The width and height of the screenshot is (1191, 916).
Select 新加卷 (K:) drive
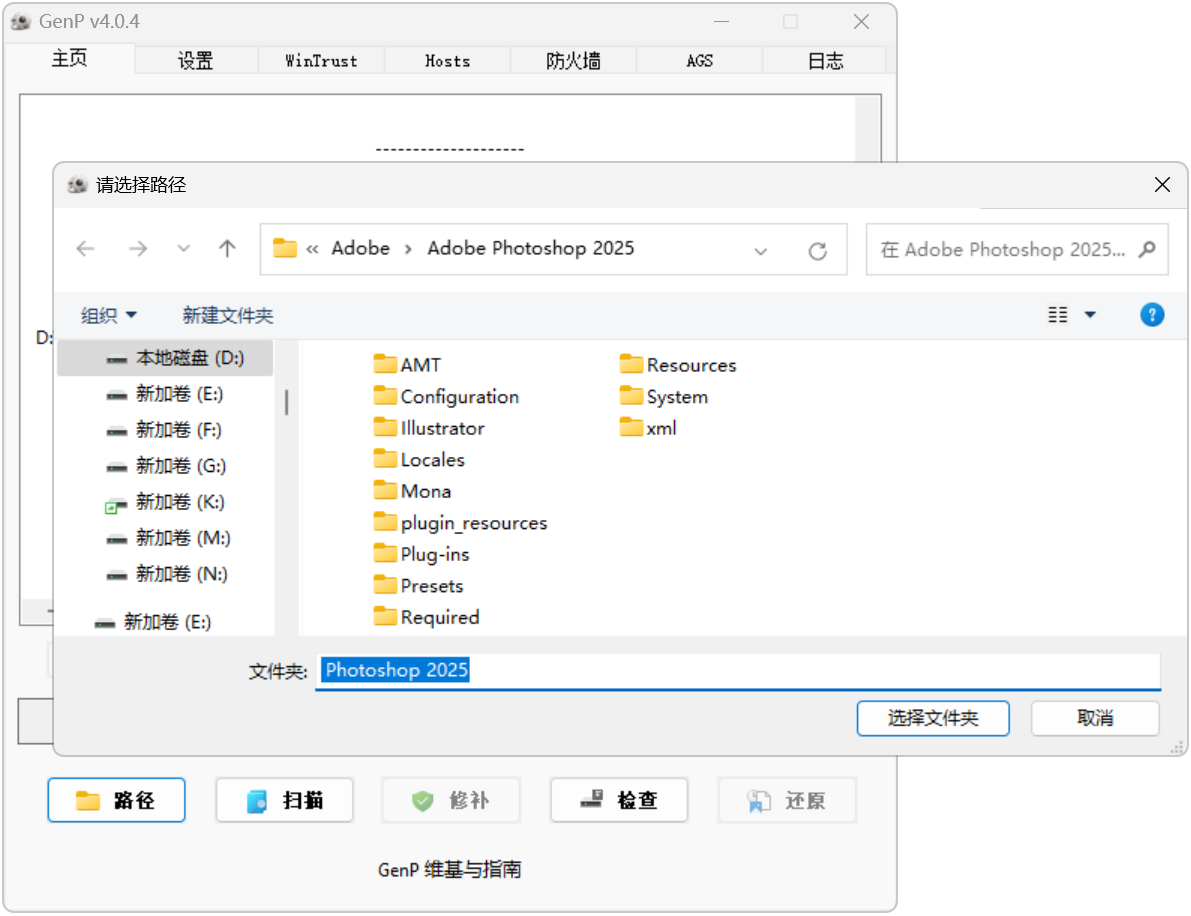(x=165, y=502)
